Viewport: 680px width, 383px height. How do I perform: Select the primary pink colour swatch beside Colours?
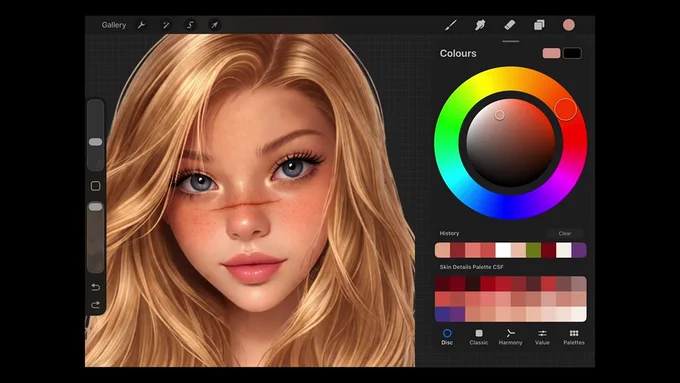(551, 53)
